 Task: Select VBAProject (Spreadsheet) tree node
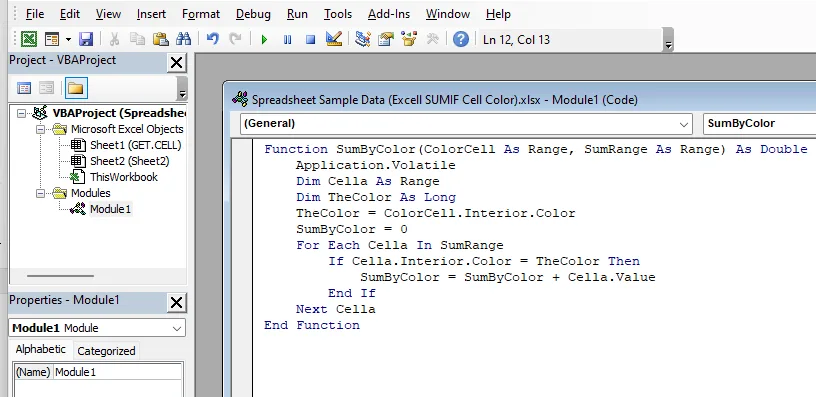coord(119,113)
